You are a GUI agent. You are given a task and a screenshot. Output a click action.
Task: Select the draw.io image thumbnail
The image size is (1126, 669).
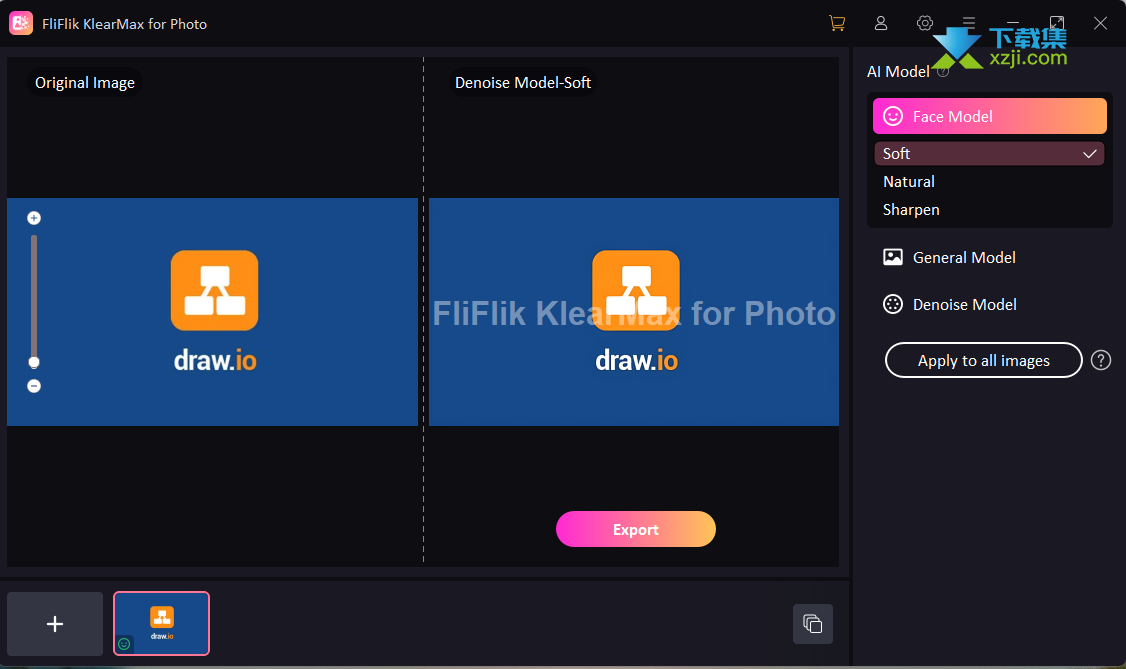(162, 624)
